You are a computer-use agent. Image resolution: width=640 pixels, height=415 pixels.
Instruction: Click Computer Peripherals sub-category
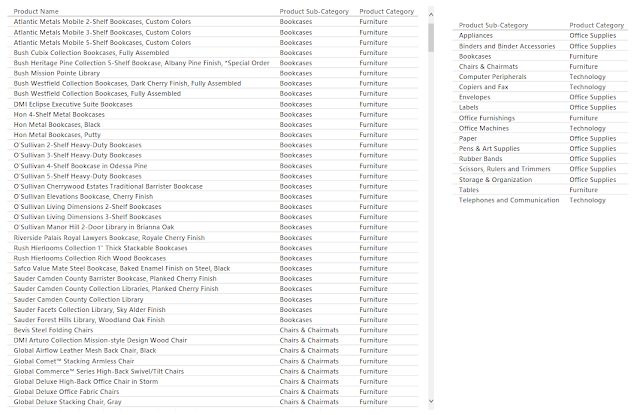point(492,77)
